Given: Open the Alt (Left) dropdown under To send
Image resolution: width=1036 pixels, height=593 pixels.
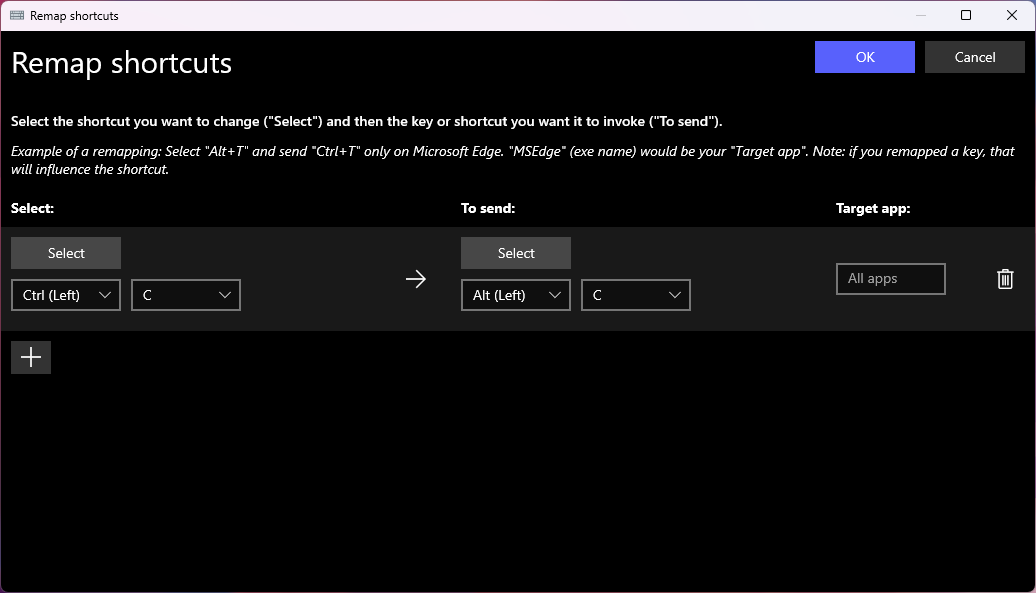Looking at the screenshot, I should tap(515, 295).
